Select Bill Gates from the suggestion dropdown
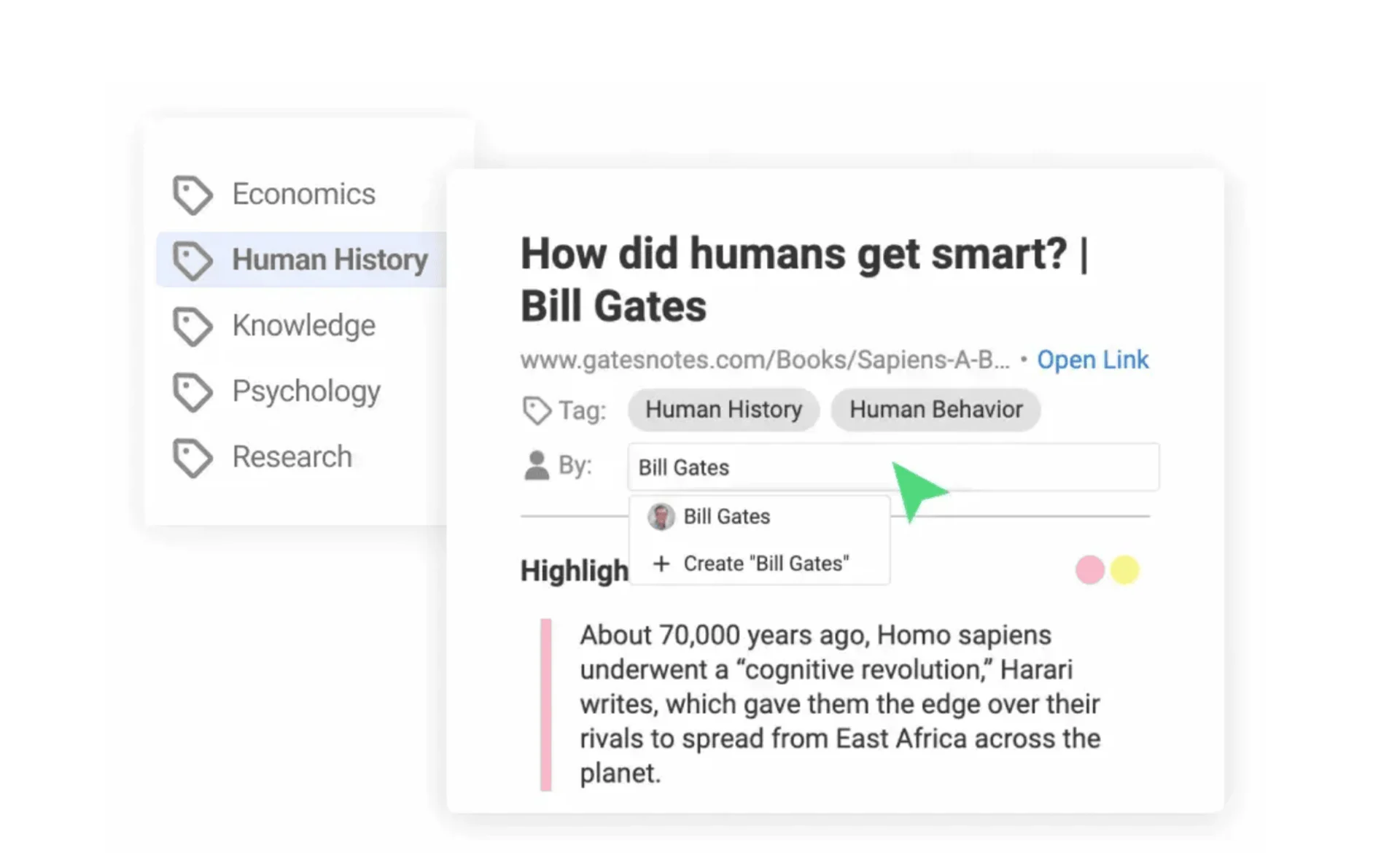Image resolution: width=1400 pixels, height=853 pixels. 726,516
